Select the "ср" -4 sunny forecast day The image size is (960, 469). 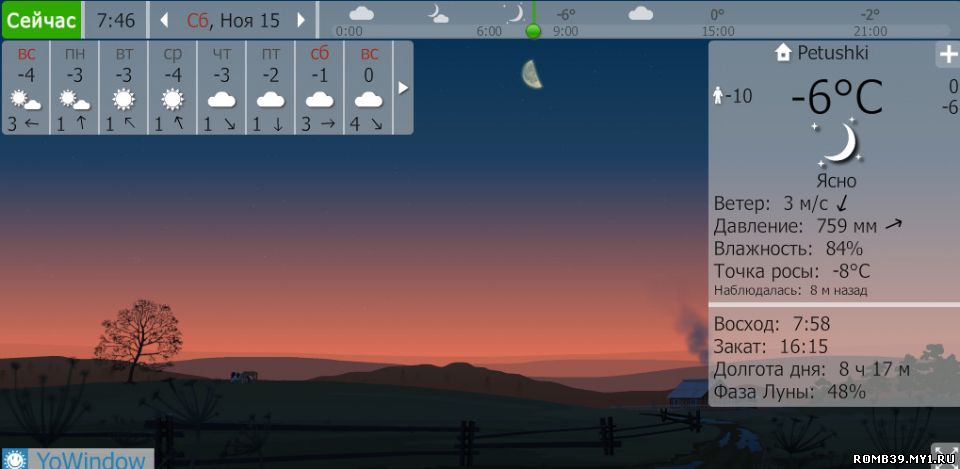point(173,88)
